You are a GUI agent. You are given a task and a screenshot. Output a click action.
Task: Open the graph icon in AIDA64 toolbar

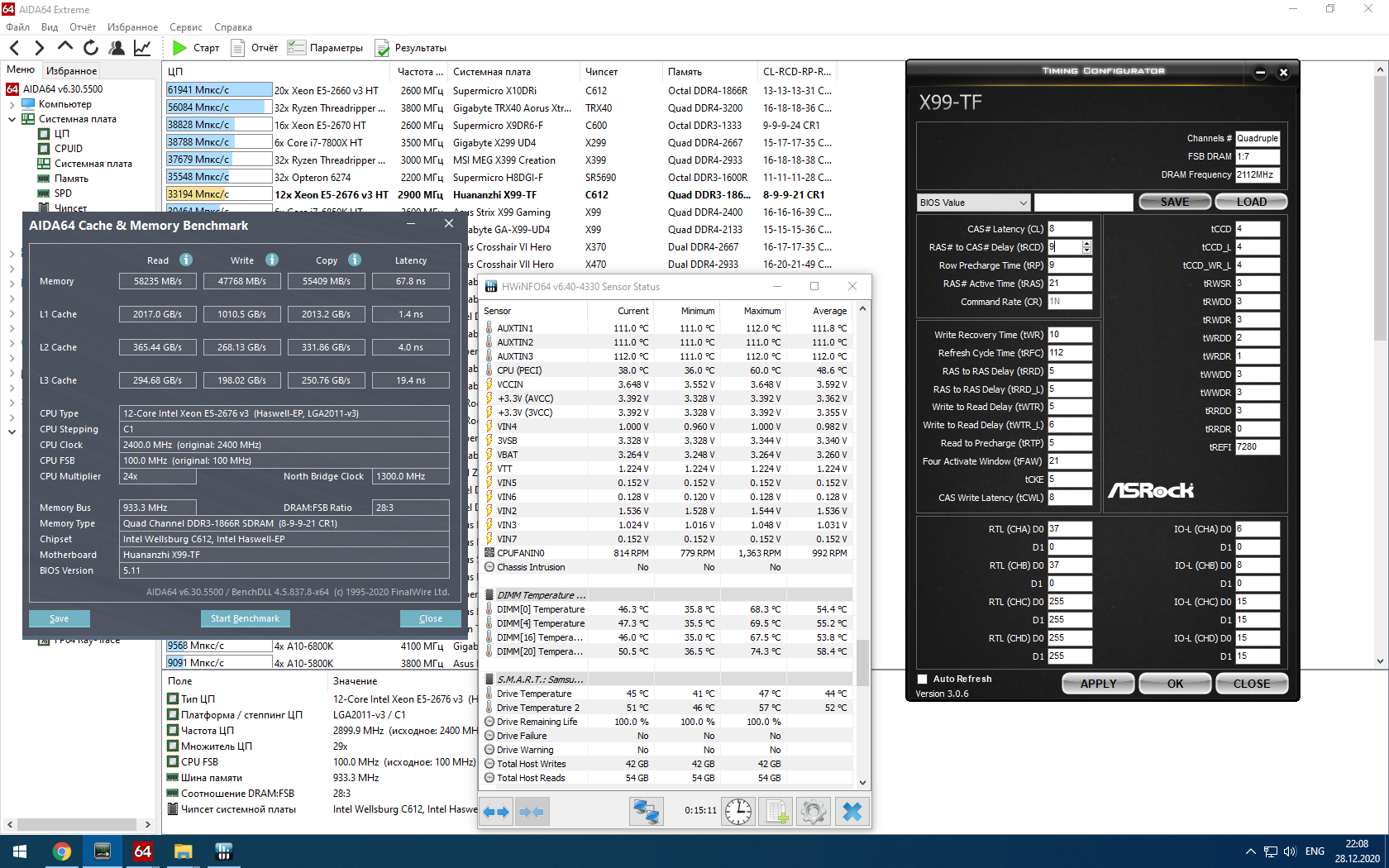tap(142, 48)
